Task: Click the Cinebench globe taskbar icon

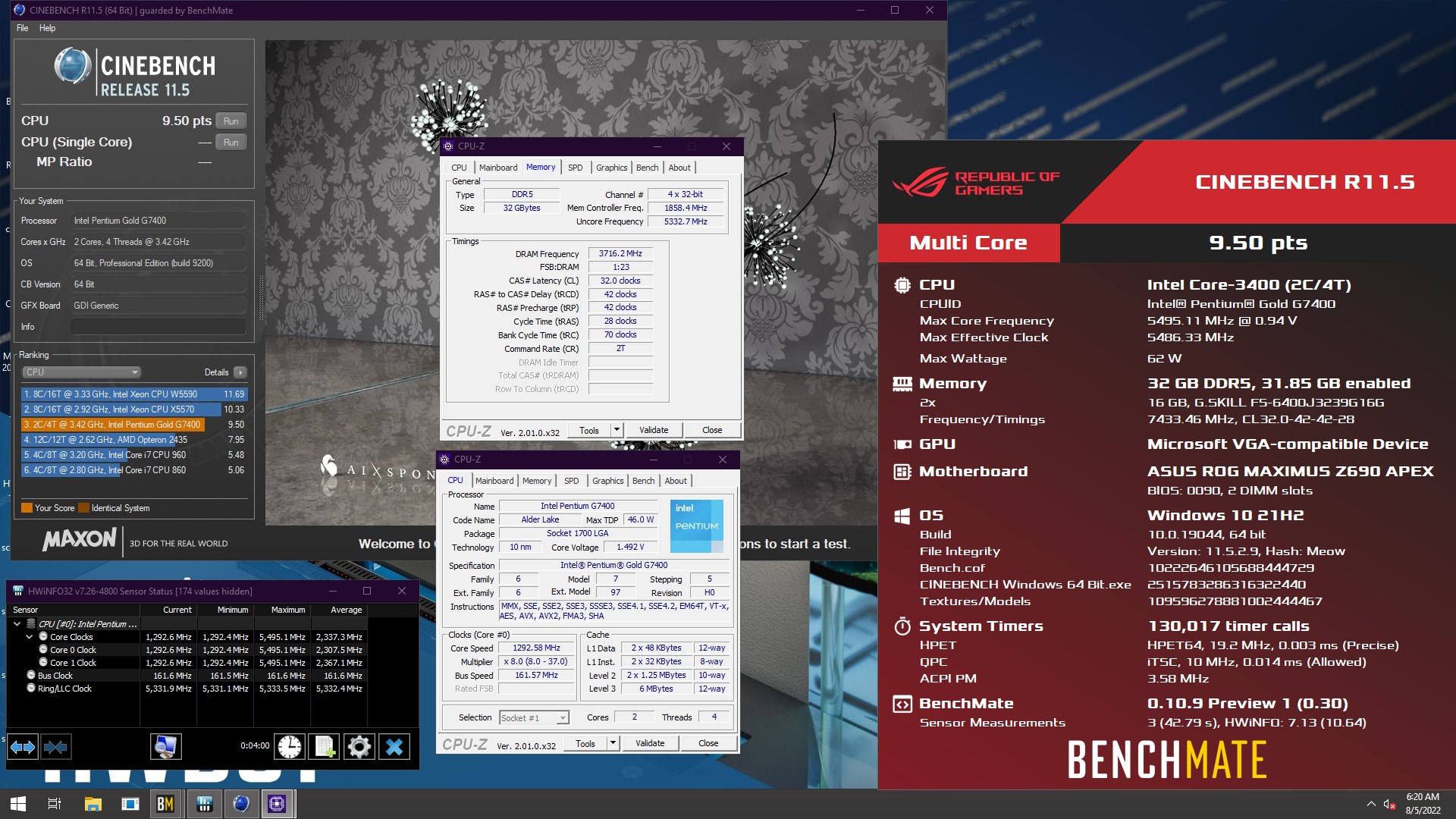Action: pyautogui.click(x=241, y=804)
